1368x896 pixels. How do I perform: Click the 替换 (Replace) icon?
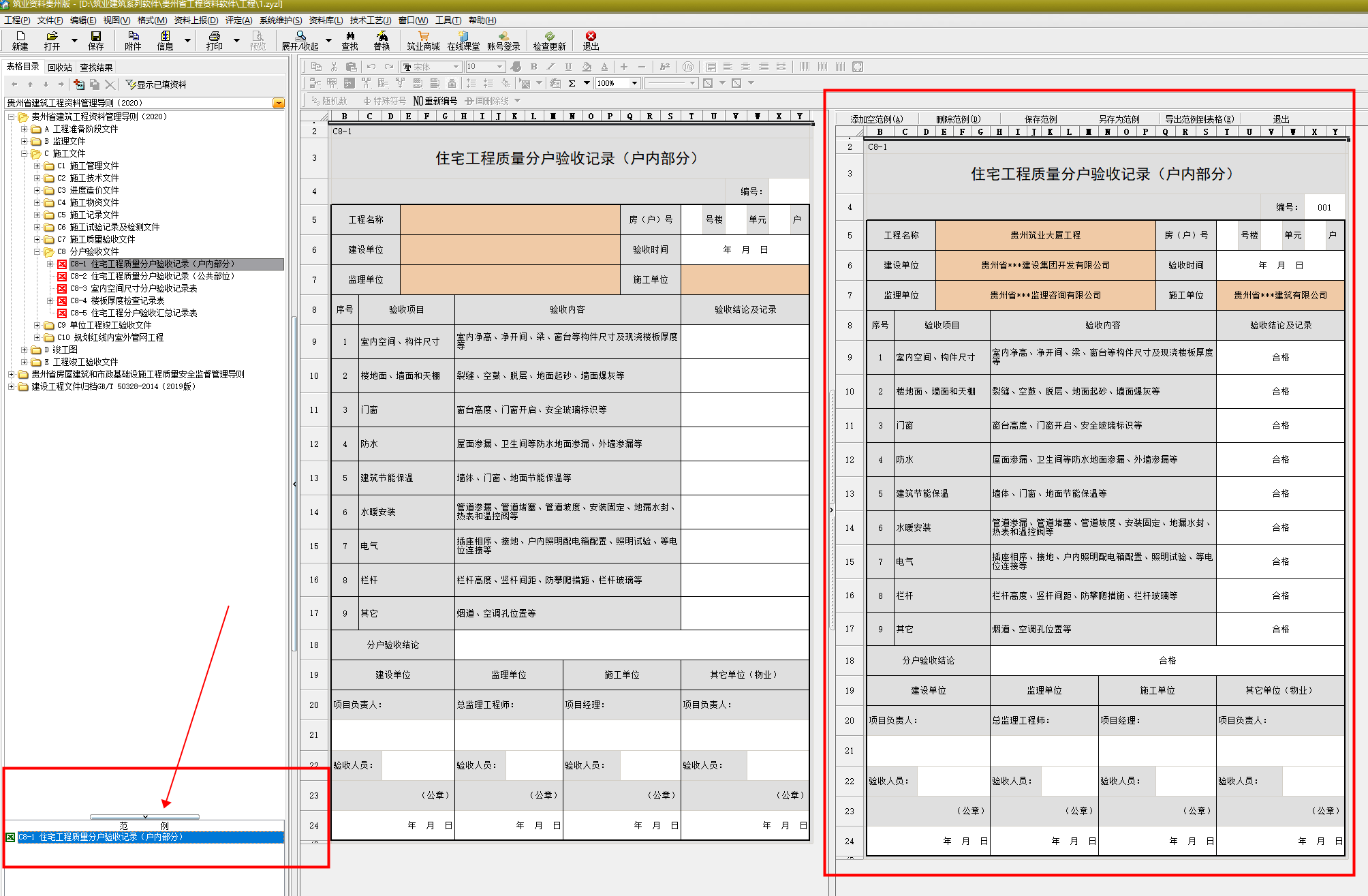(x=382, y=40)
